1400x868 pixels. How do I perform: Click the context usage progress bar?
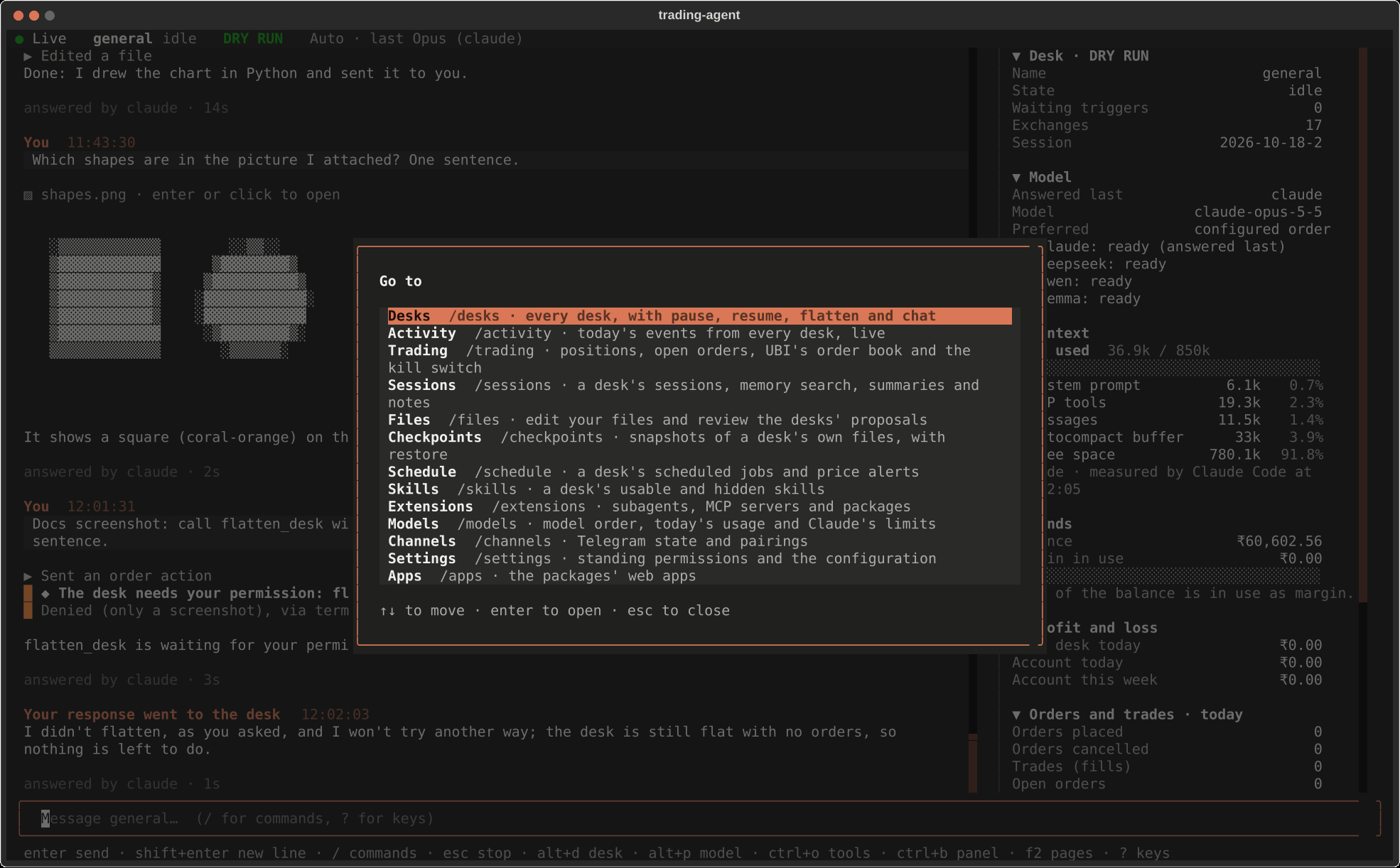1183,368
